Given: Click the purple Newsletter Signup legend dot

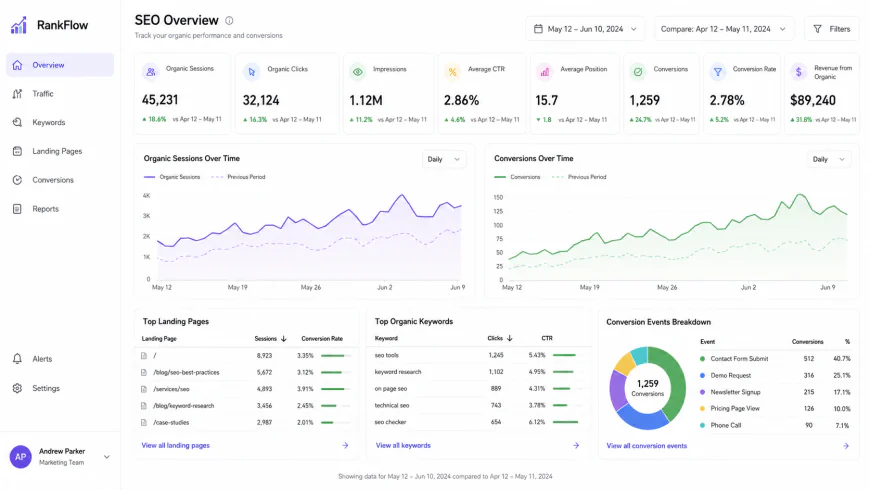Looking at the screenshot, I should tap(702, 392).
